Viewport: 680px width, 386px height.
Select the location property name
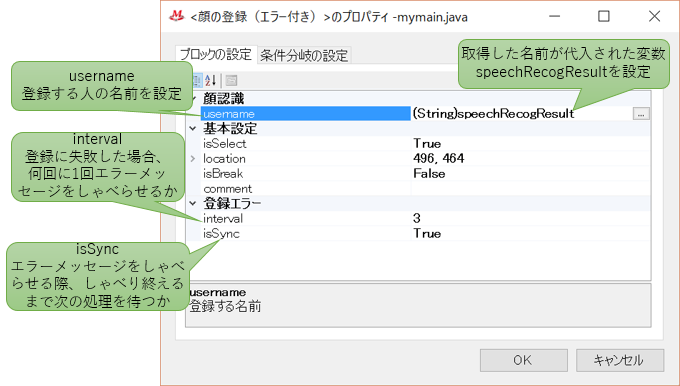224,159
